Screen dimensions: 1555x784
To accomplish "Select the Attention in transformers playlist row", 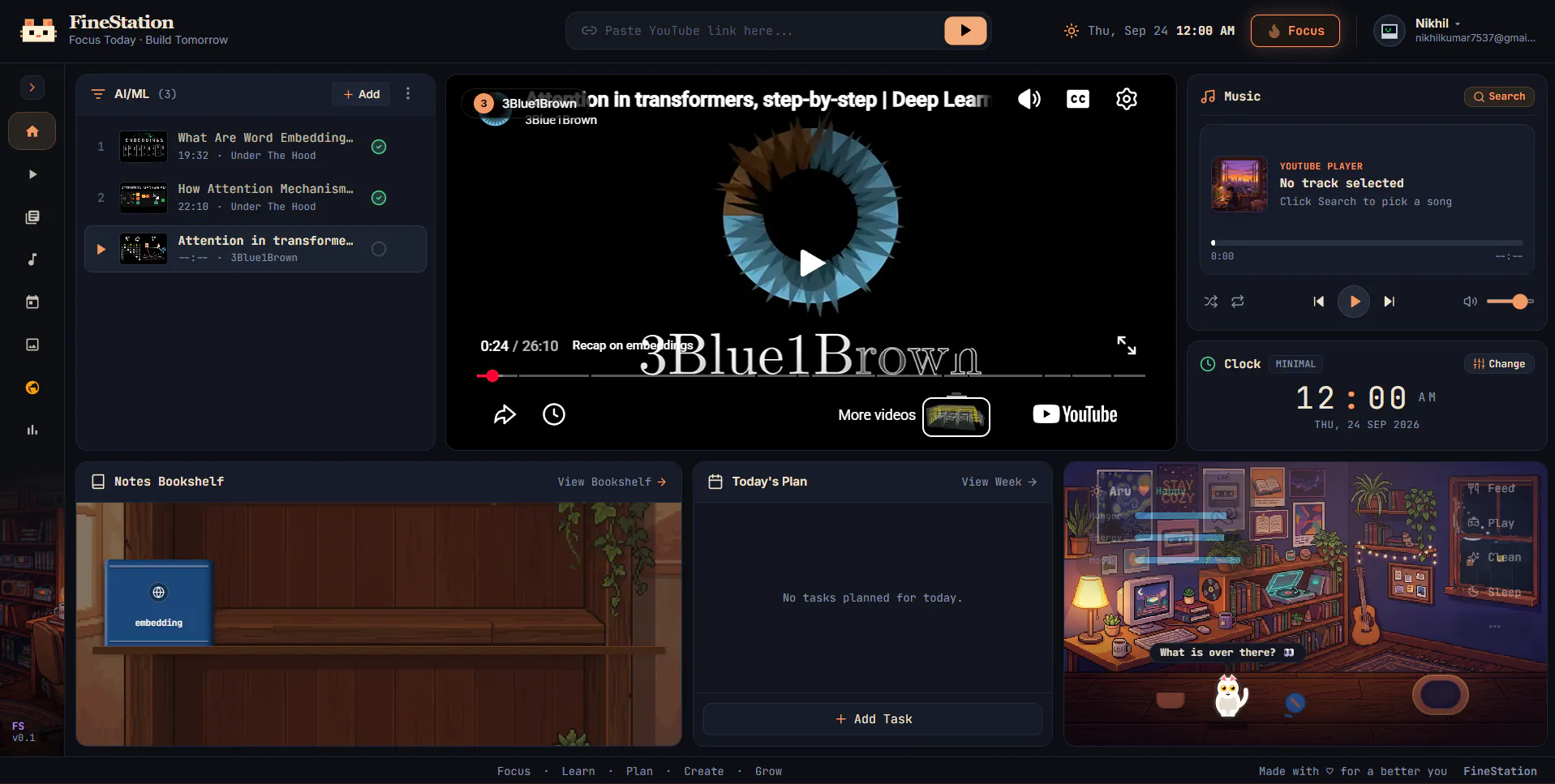I will click(x=256, y=249).
